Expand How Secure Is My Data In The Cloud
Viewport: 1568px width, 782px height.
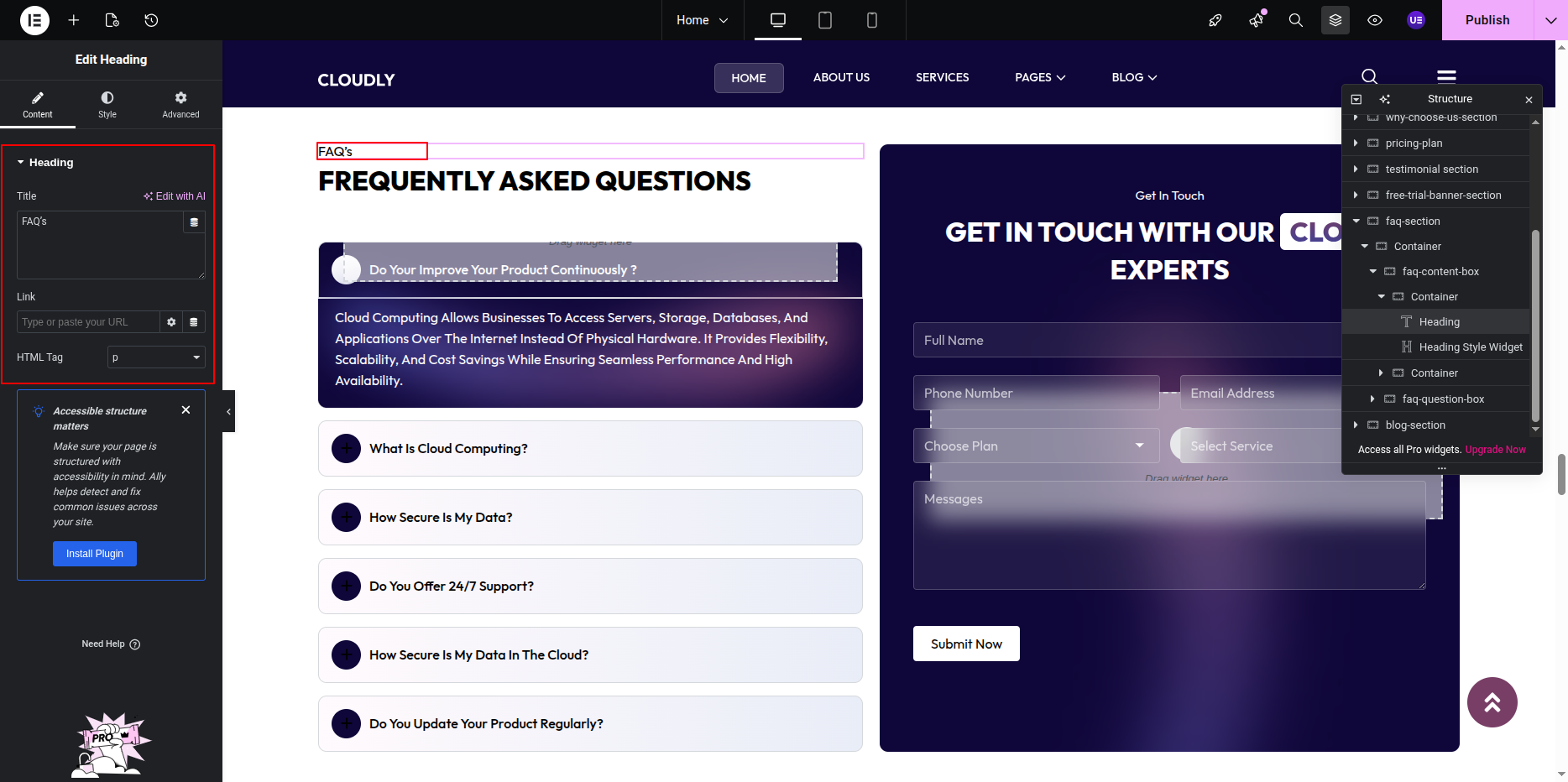pos(590,655)
